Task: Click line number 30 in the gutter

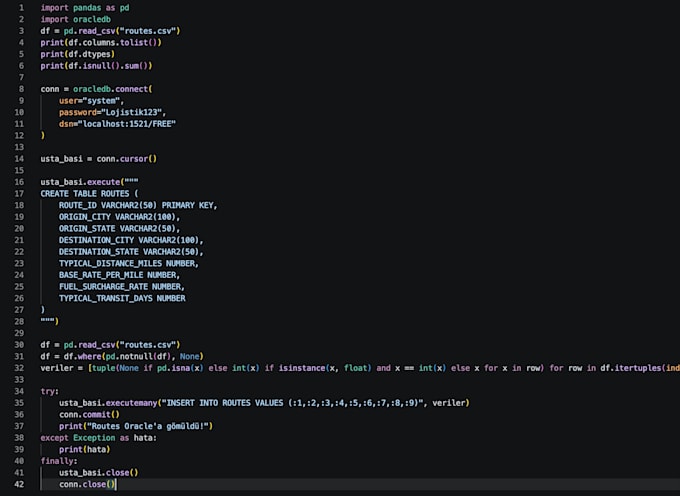Action: pyautogui.click(x=19, y=345)
